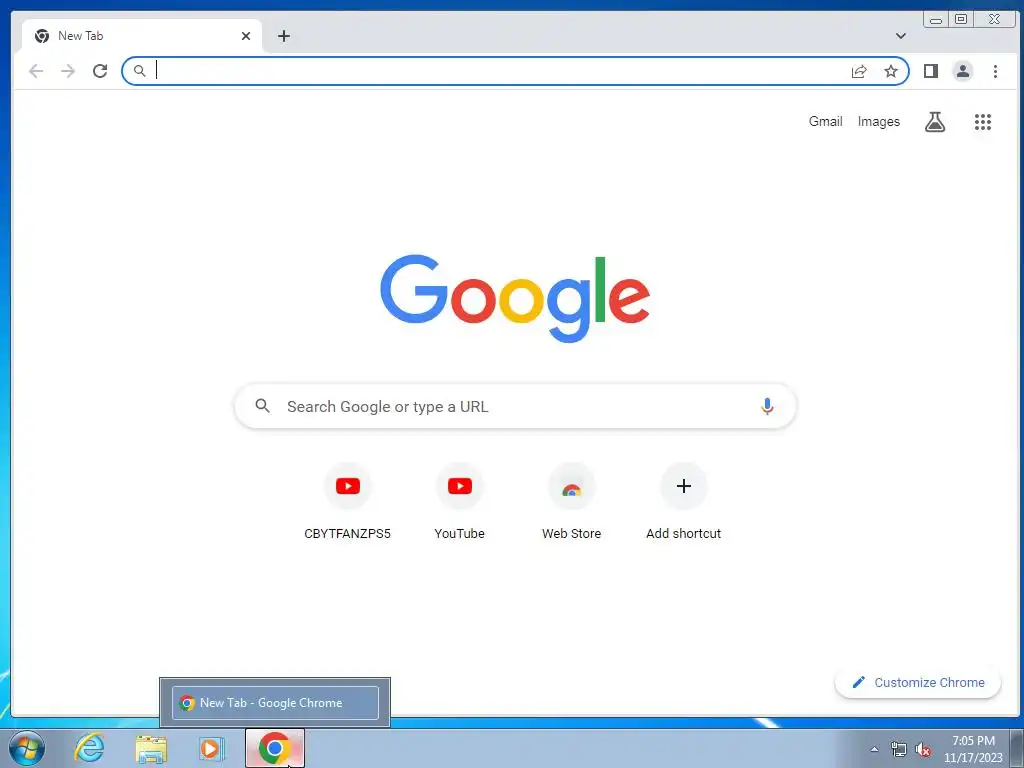Open Search Labs flask icon
This screenshot has width=1024, height=768.
pos(935,121)
